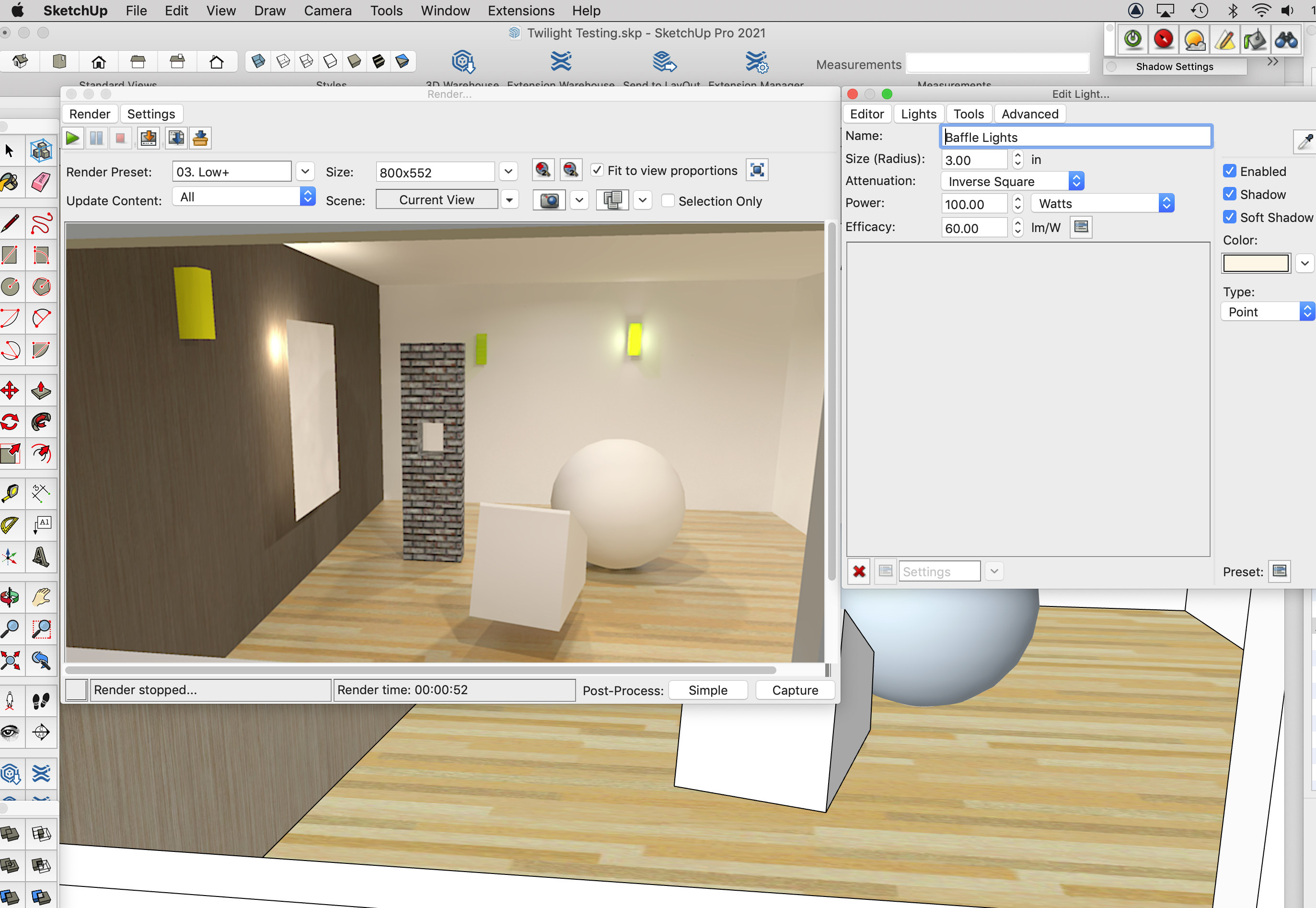Open the Camera menu
The height and width of the screenshot is (908, 1316).
coord(328,11)
